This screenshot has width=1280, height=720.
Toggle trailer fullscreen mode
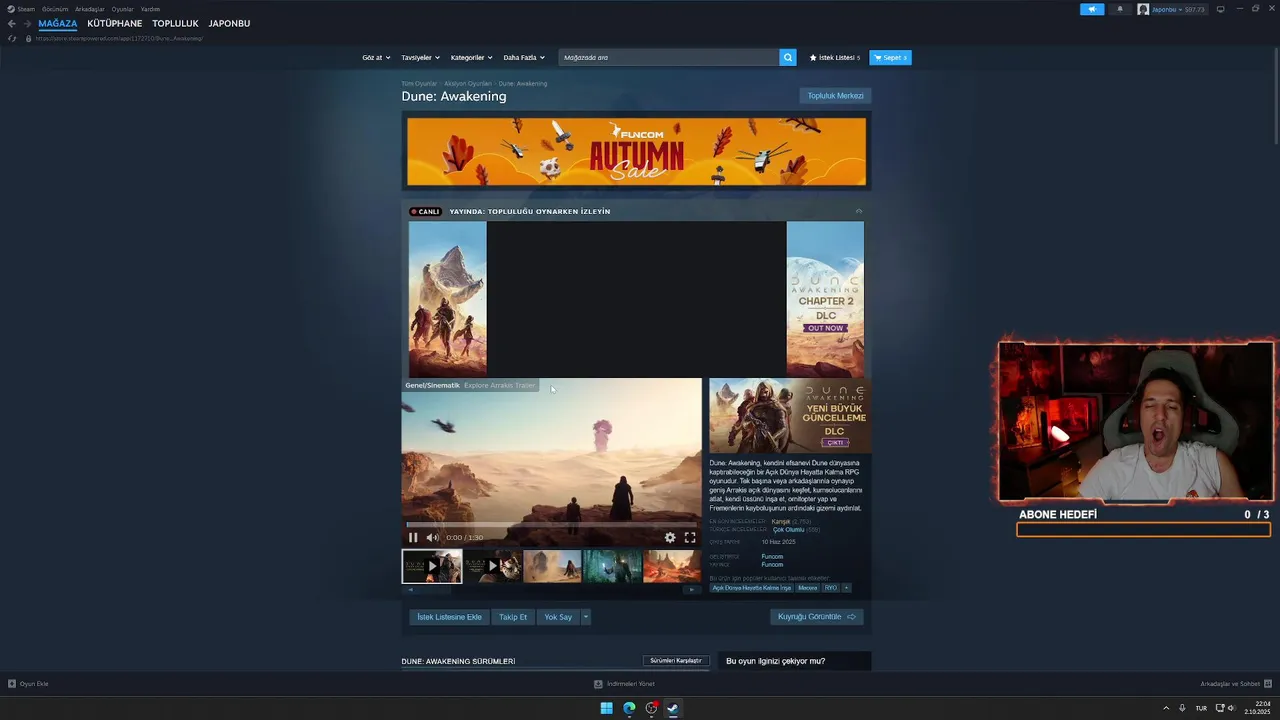(x=690, y=537)
